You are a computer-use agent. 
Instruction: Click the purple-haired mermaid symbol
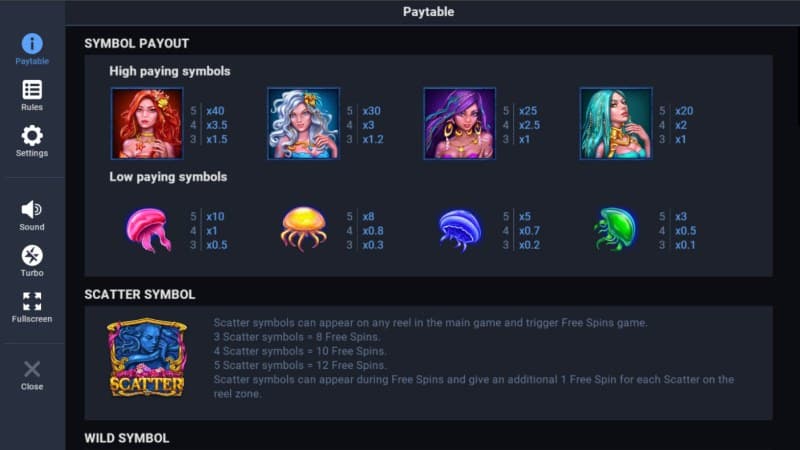tap(459, 123)
